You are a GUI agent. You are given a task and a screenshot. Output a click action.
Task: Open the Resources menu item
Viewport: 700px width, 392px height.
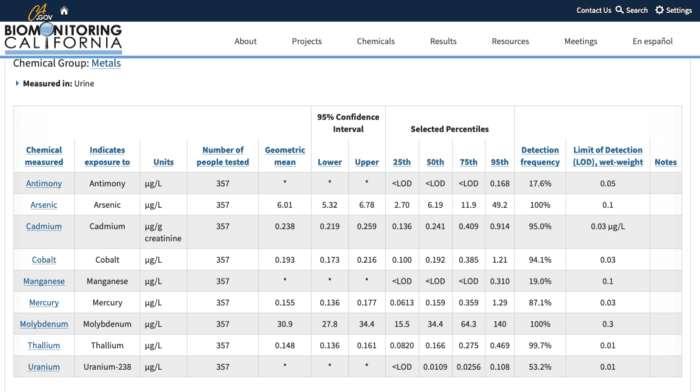[510, 41]
